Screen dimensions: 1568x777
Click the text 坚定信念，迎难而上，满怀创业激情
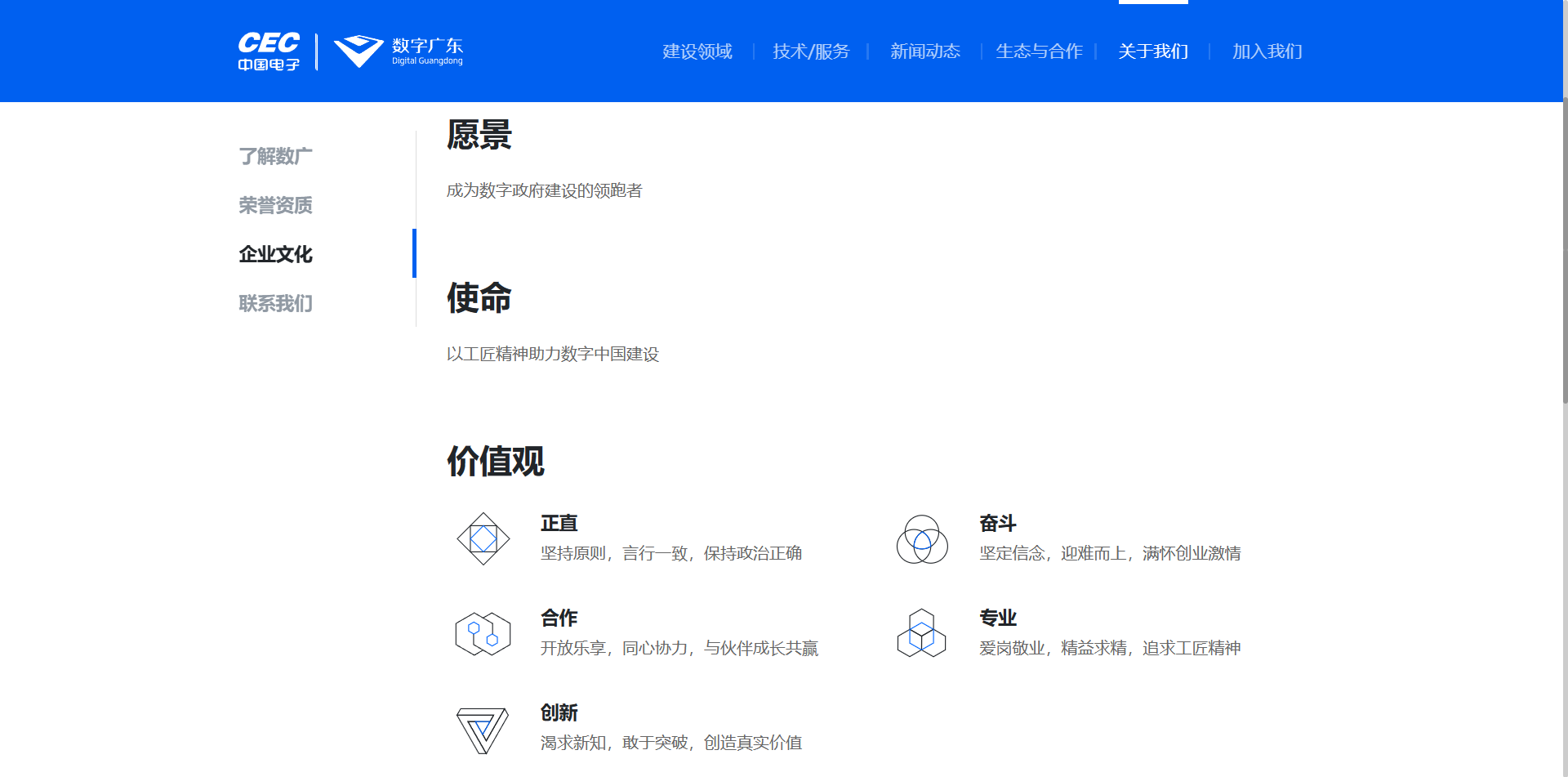[1110, 553]
